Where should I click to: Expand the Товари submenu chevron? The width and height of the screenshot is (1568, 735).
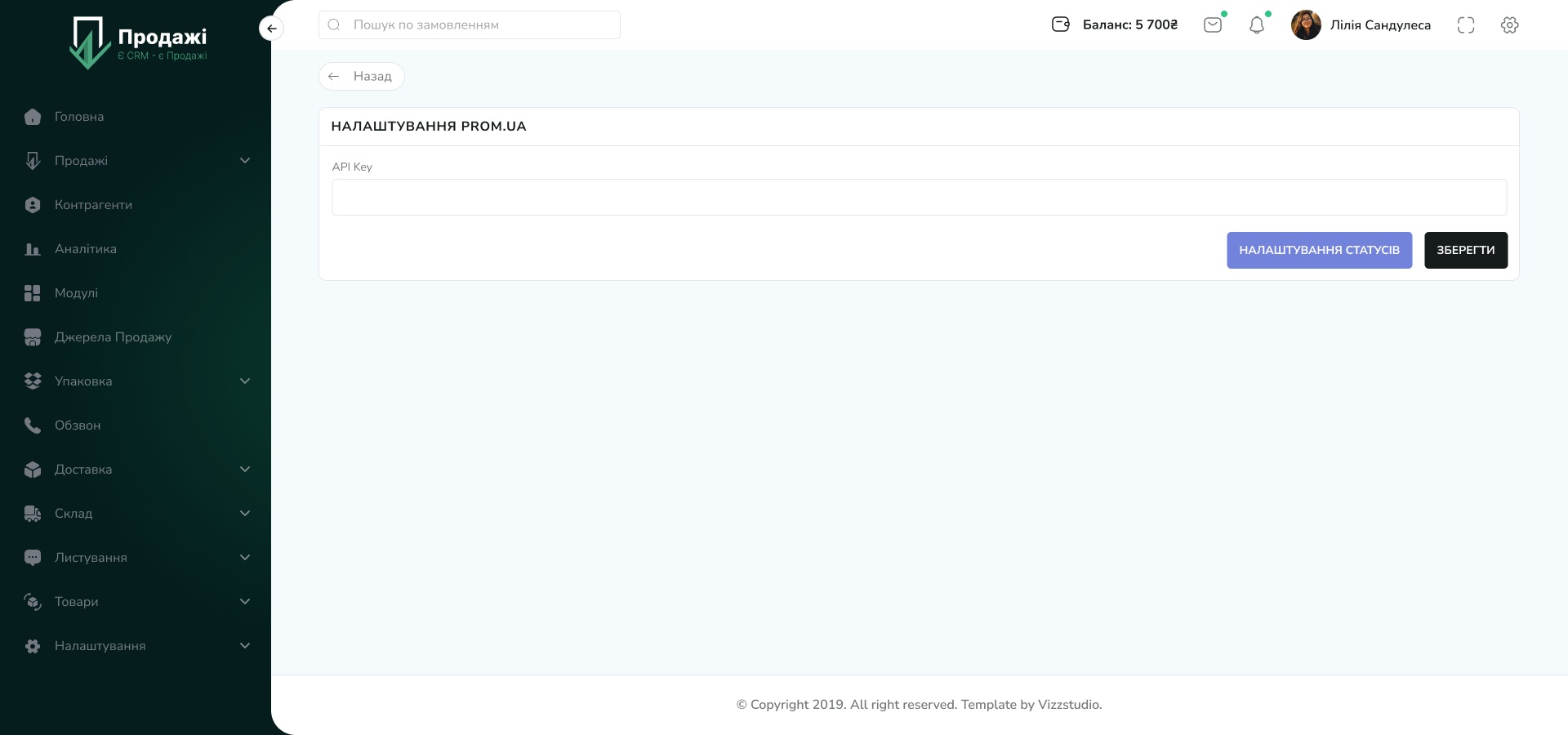(245, 602)
